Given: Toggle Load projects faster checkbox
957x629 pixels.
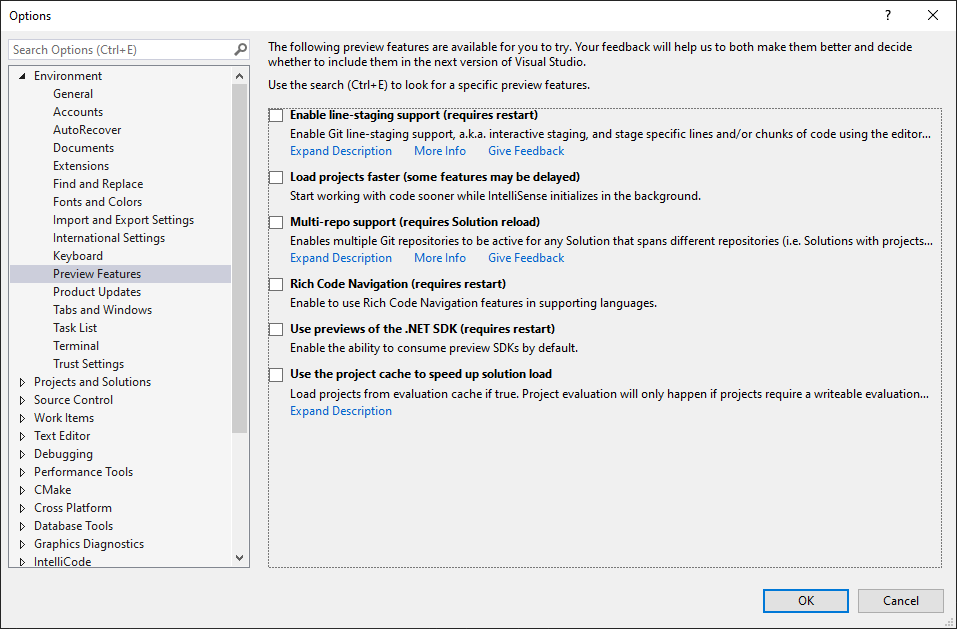Looking at the screenshot, I should (x=276, y=178).
